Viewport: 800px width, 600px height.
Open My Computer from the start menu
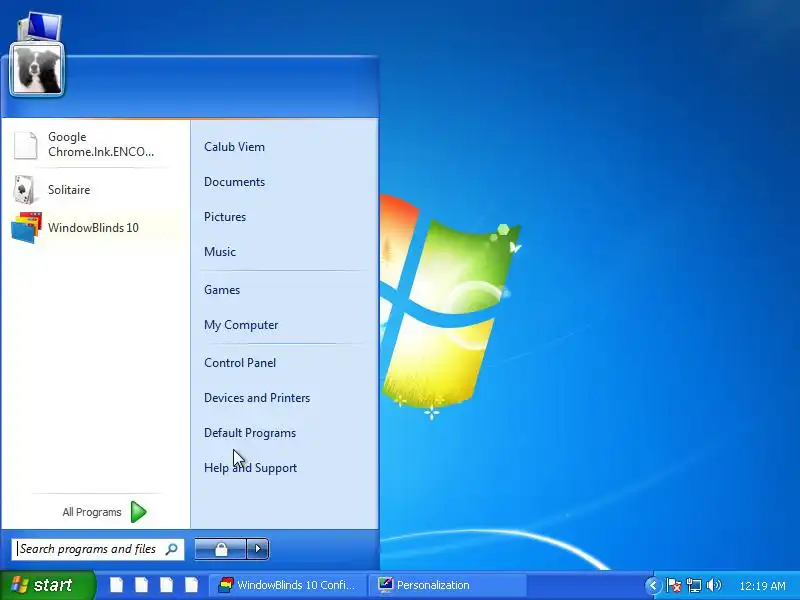click(x=241, y=325)
